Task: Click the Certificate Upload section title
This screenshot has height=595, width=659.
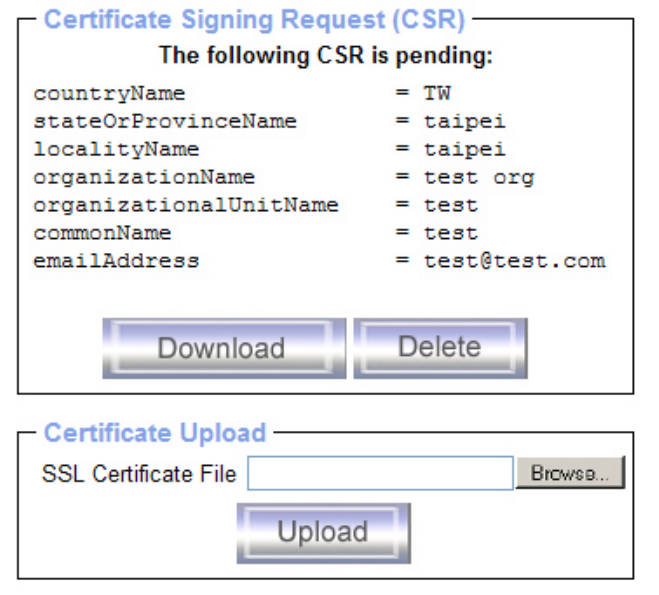Action: [155, 433]
